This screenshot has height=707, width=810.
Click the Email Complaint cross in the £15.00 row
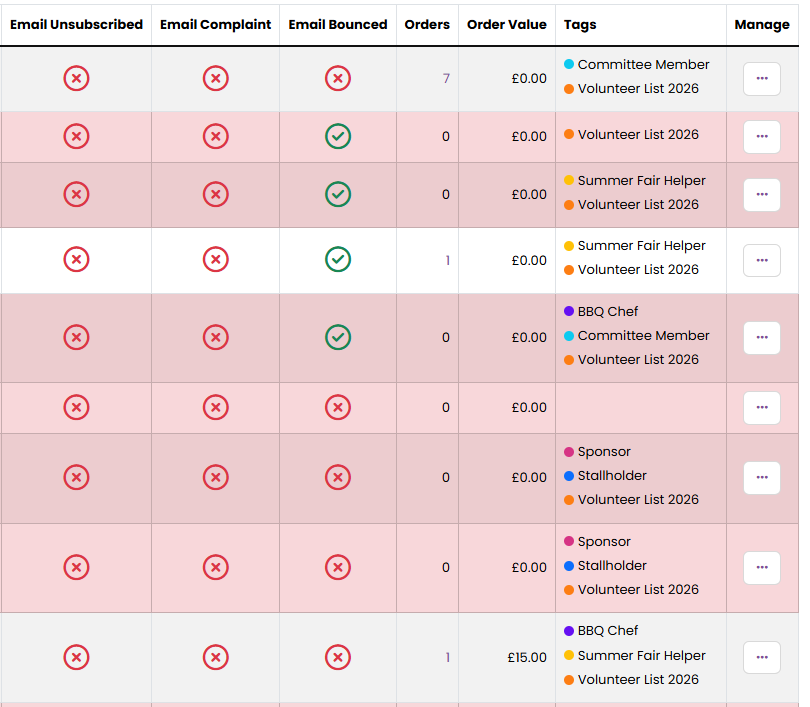215,657
